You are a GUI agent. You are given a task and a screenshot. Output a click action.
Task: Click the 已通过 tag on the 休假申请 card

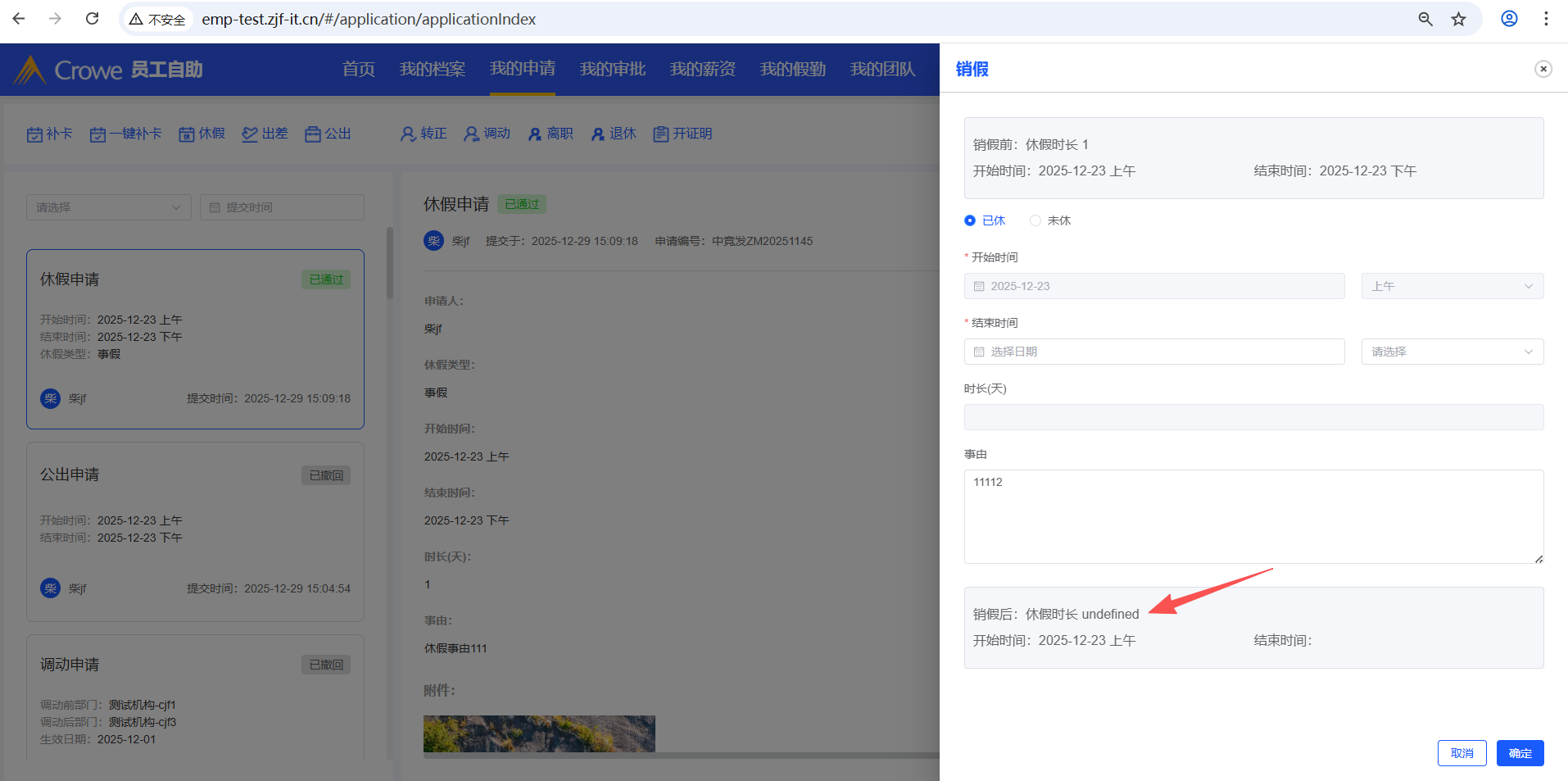tap(326, 279)
